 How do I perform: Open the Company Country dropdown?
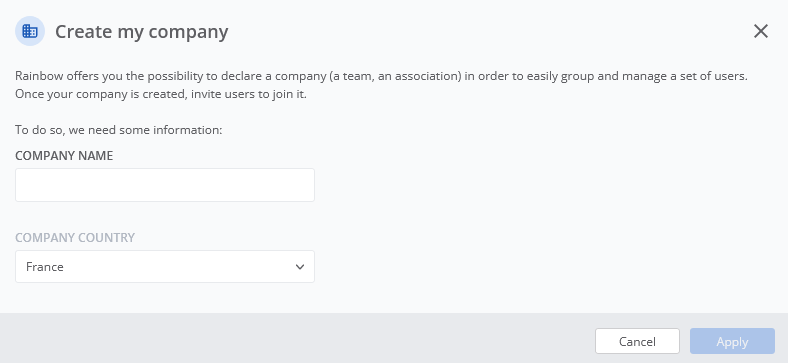click(x=165, y=266)
